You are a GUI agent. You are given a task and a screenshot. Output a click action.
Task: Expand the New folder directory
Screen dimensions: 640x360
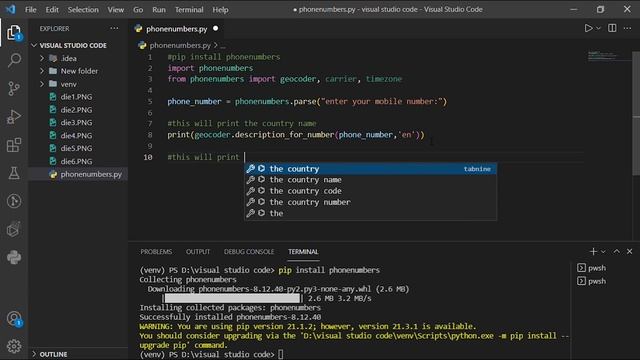click(78, 71)
